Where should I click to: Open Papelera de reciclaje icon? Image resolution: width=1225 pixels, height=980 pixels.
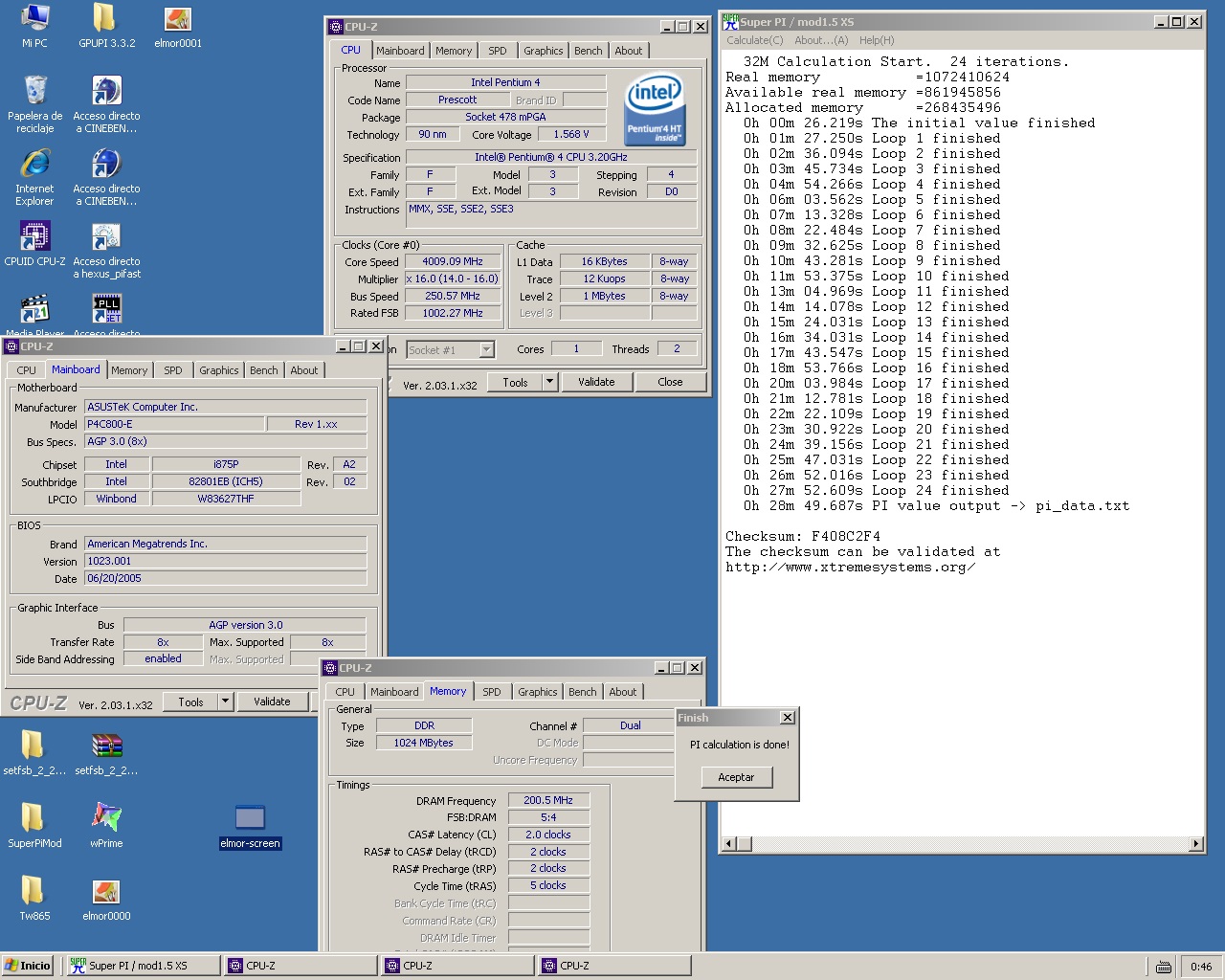coord(35,105)
